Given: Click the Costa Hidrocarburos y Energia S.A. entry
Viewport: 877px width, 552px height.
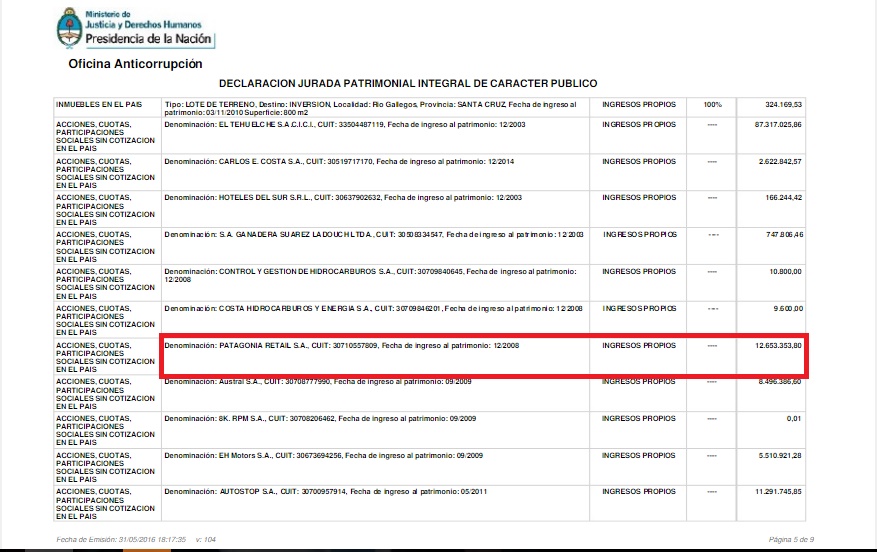Looking at the screenshot, I should 373,308.
